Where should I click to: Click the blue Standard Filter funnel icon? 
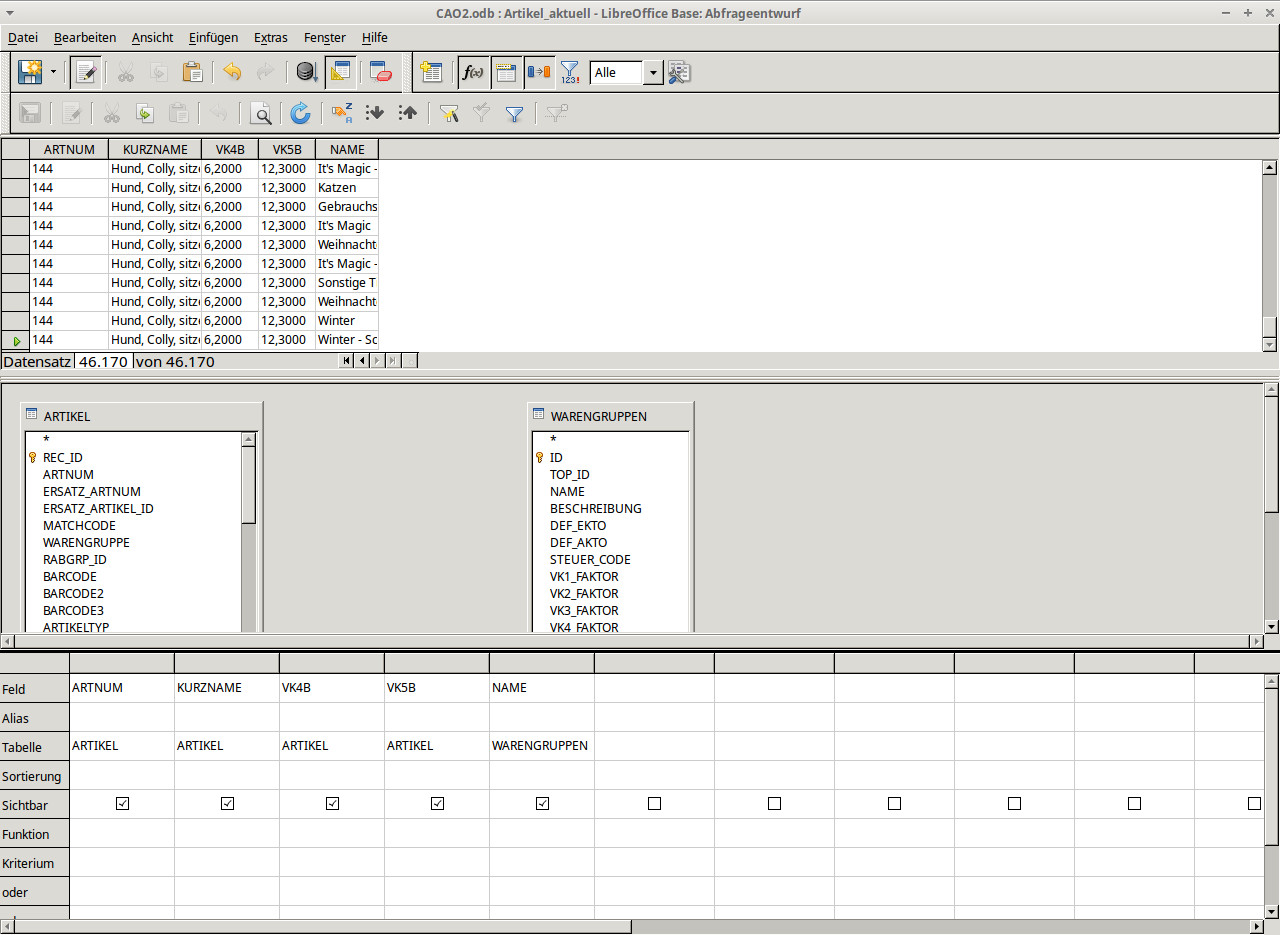coord(514,113)
